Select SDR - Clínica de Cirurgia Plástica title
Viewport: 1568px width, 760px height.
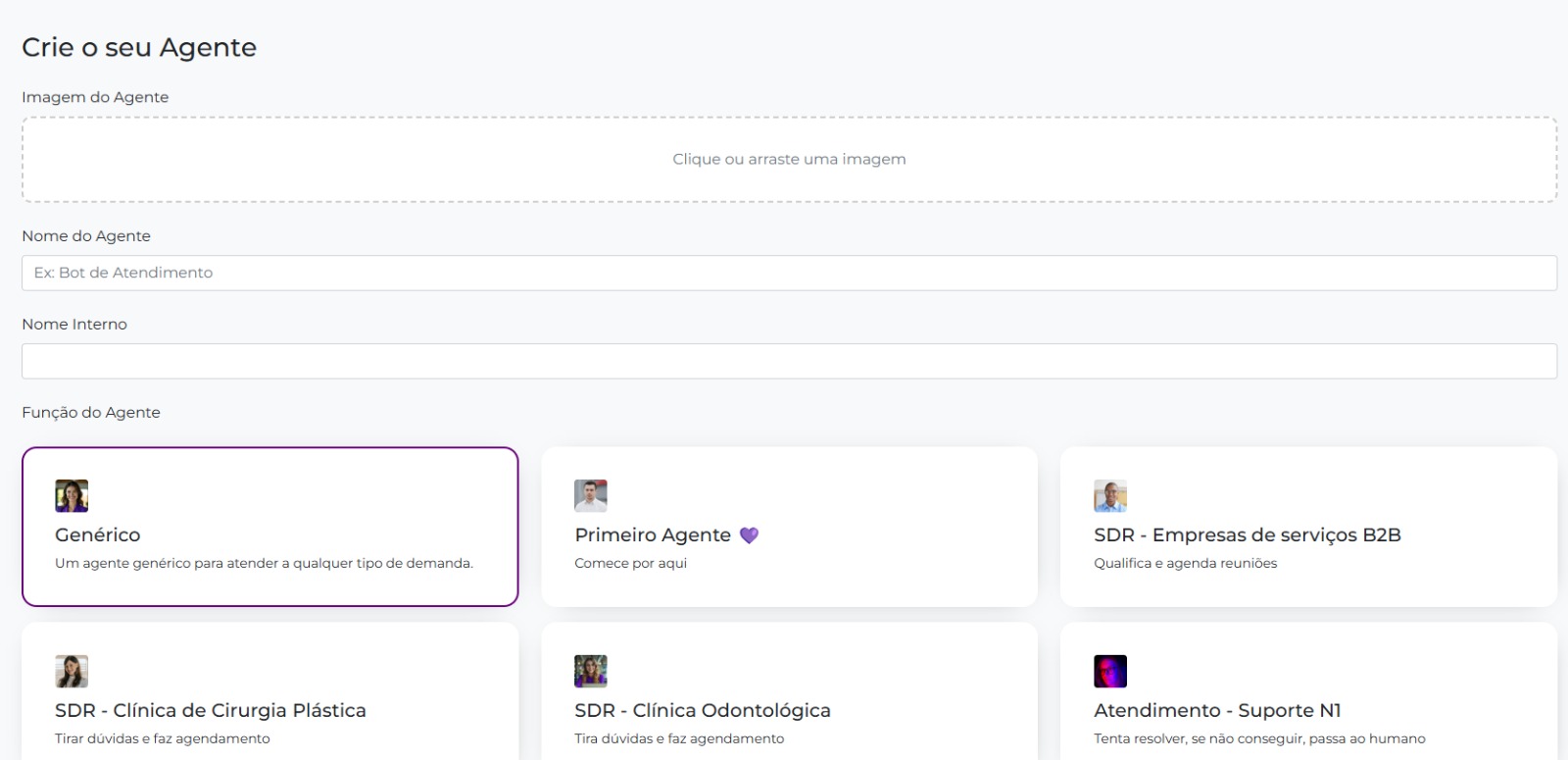click(x=211, y=711)
